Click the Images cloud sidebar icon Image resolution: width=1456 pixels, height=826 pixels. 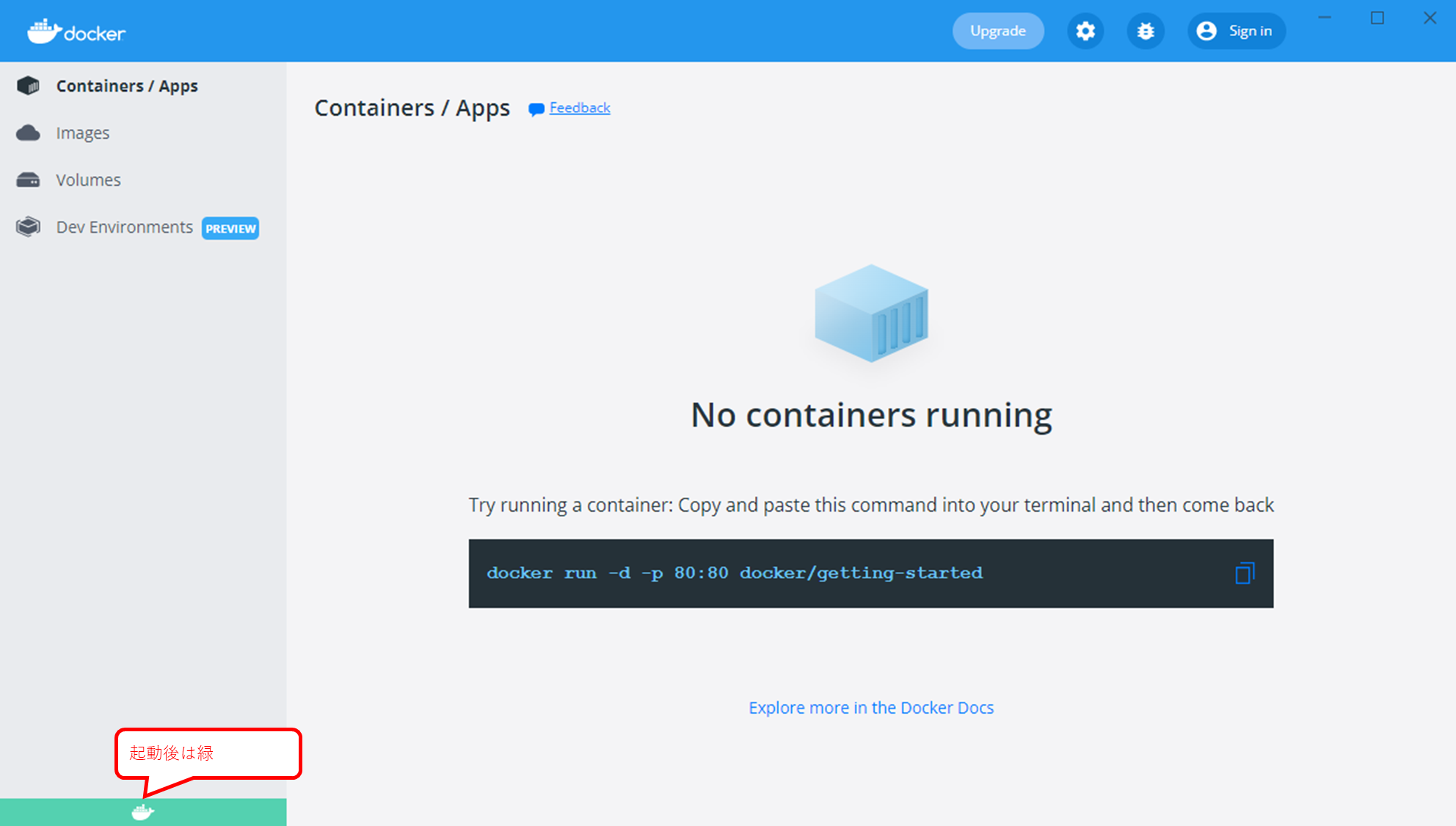pyautogui.click(x=28, y=133)
